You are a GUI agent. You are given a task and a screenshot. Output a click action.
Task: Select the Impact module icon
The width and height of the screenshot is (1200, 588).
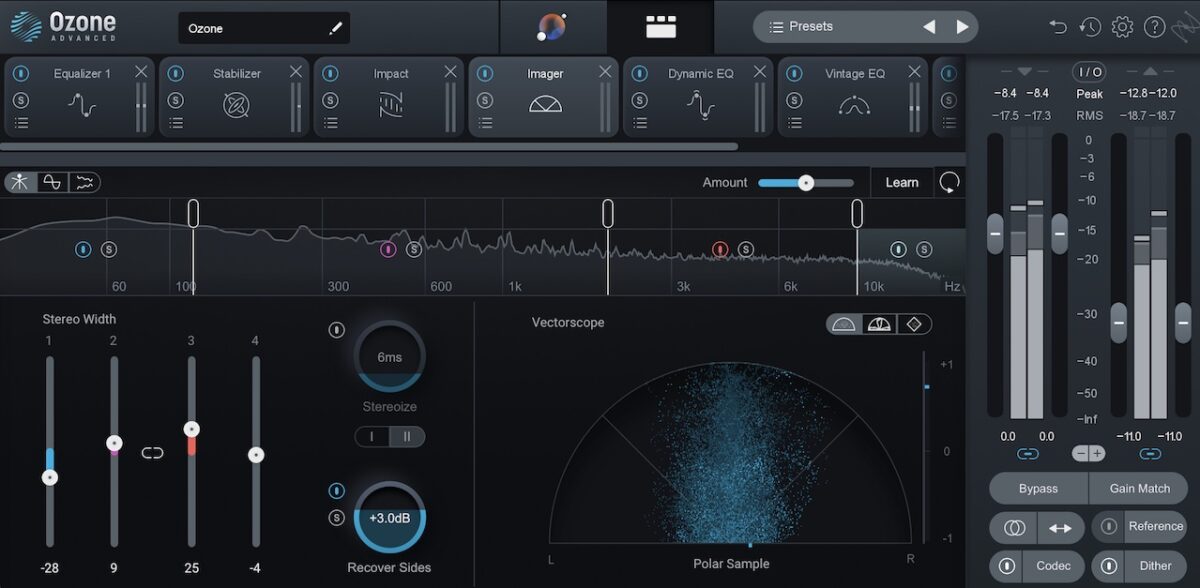391,104
